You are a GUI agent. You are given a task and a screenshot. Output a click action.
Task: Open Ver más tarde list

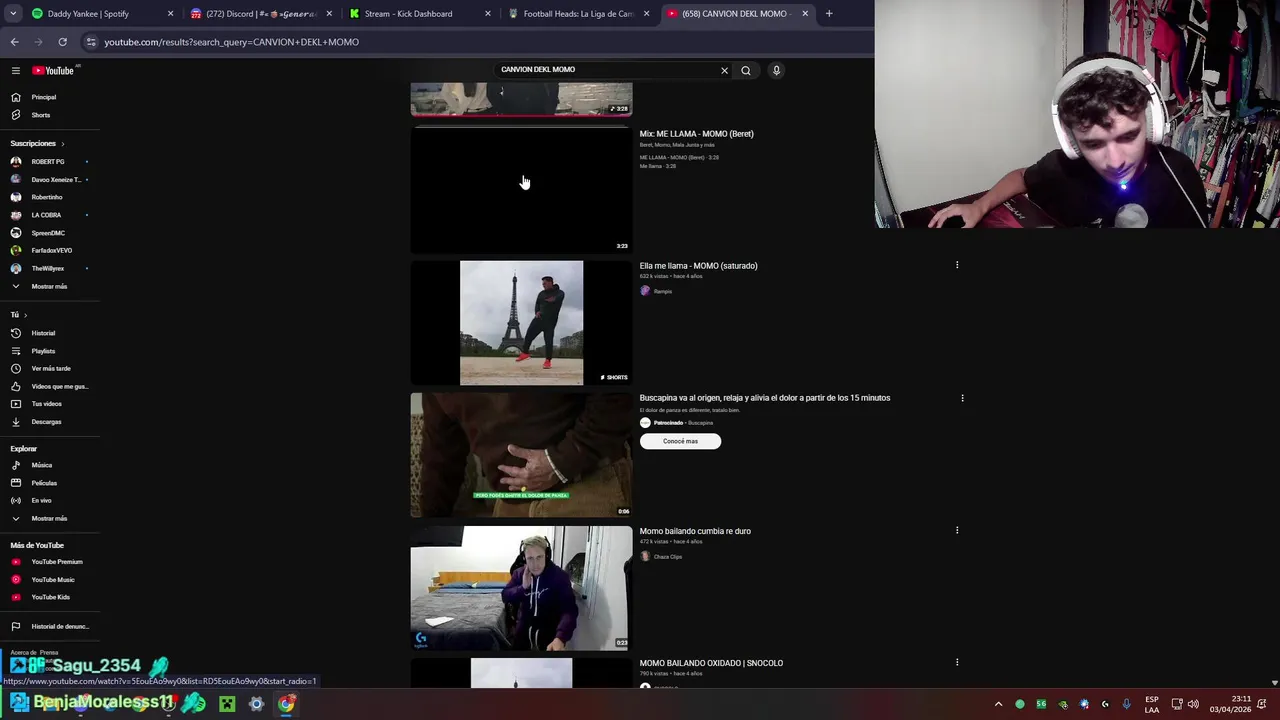pyautogui.click(x=50, y=369)
